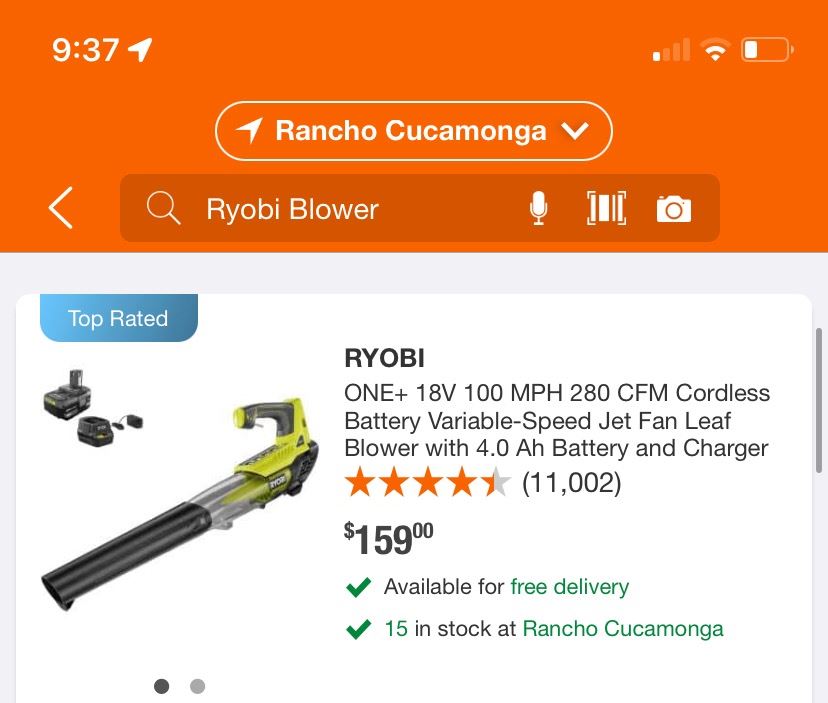The height and width of the screenshot is (703, 828).
Task: Expand the Rancho Cucamonga store dropdown
Action: [x=413, y=131]
